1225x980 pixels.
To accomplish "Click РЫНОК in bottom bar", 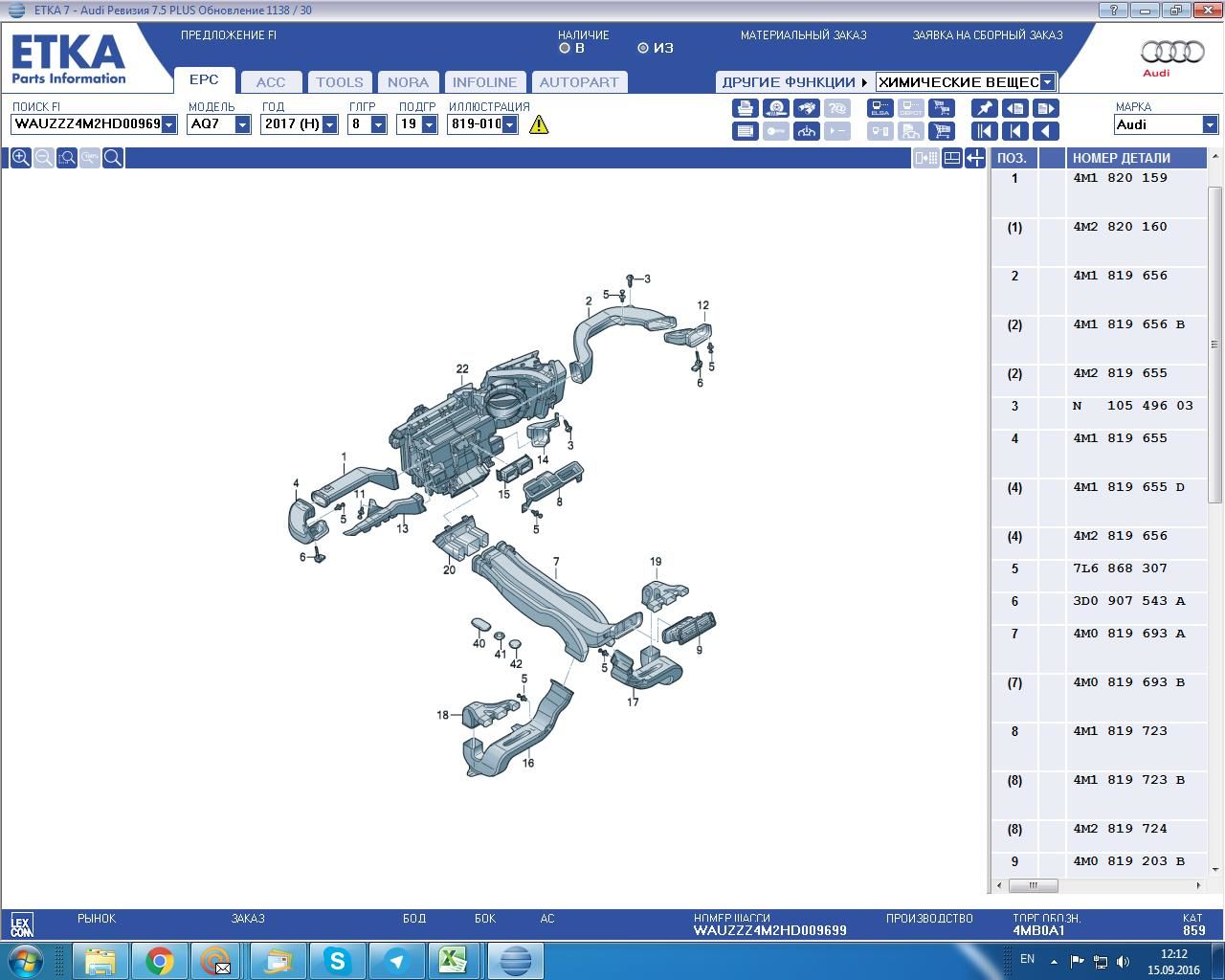I will [x=97, y=918].
